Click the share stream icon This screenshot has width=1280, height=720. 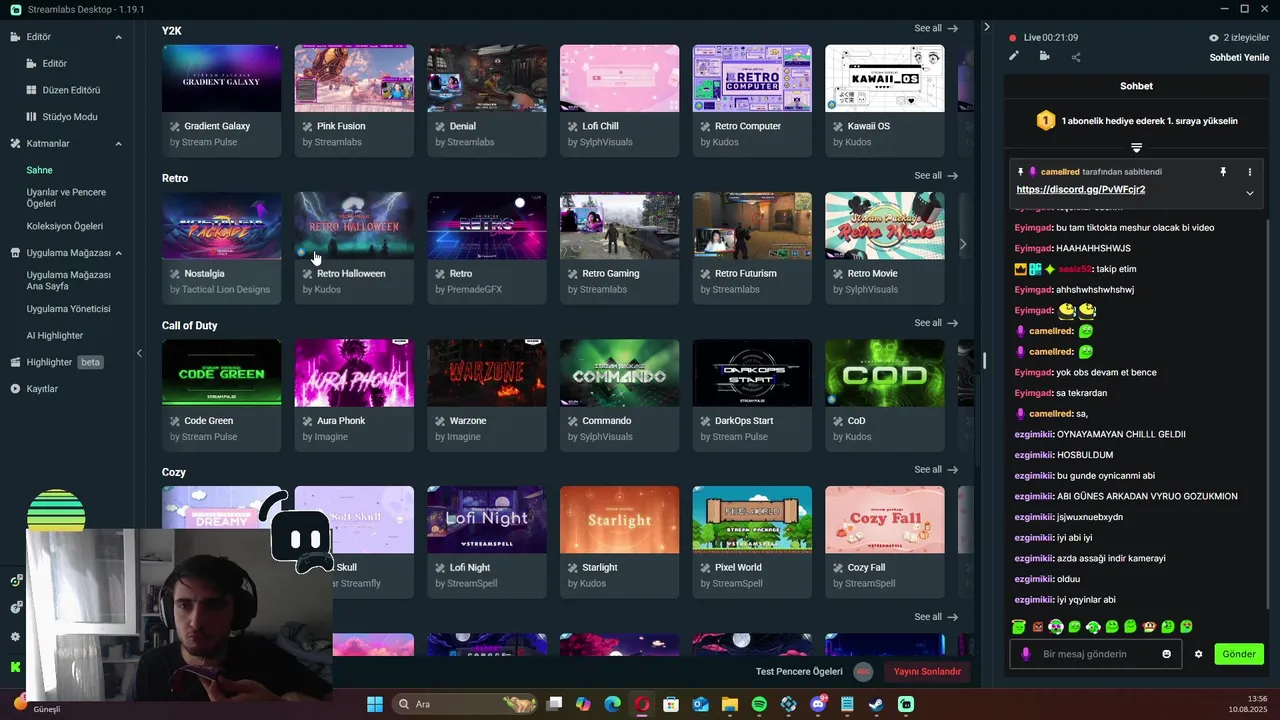1076,57
